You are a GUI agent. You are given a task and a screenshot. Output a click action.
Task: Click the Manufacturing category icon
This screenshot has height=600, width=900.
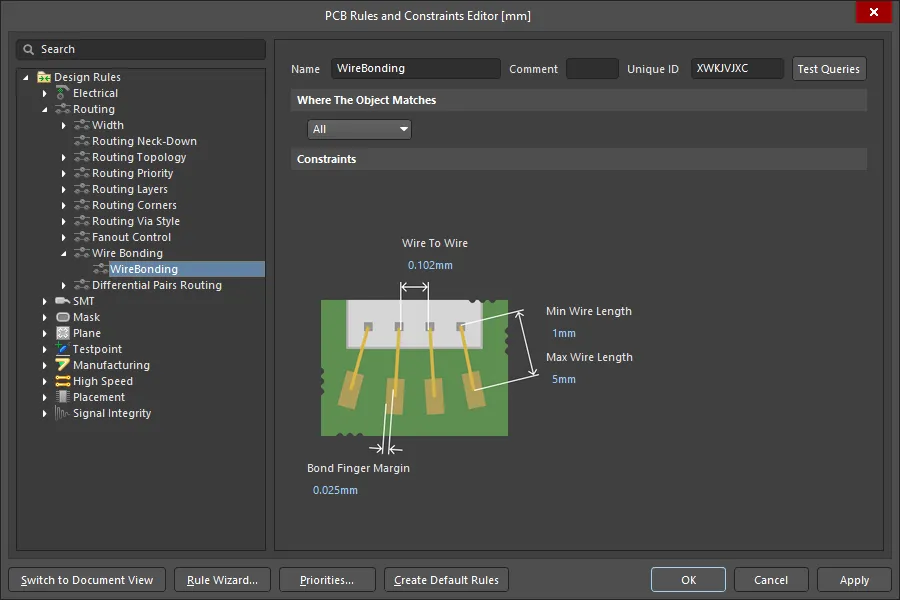click(x=63, y=365)
